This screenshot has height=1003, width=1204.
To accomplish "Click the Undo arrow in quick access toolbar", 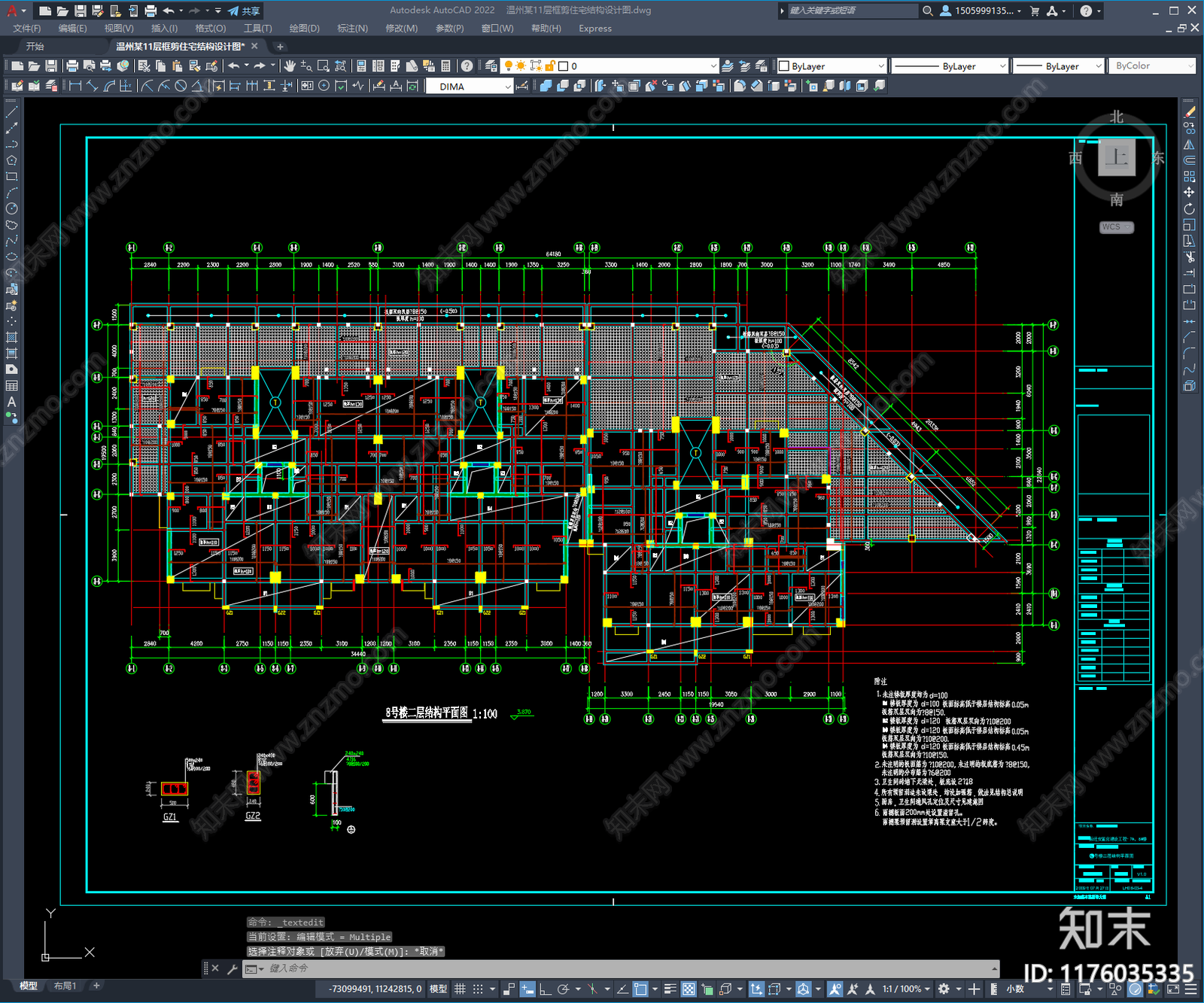I will point(169,11).
